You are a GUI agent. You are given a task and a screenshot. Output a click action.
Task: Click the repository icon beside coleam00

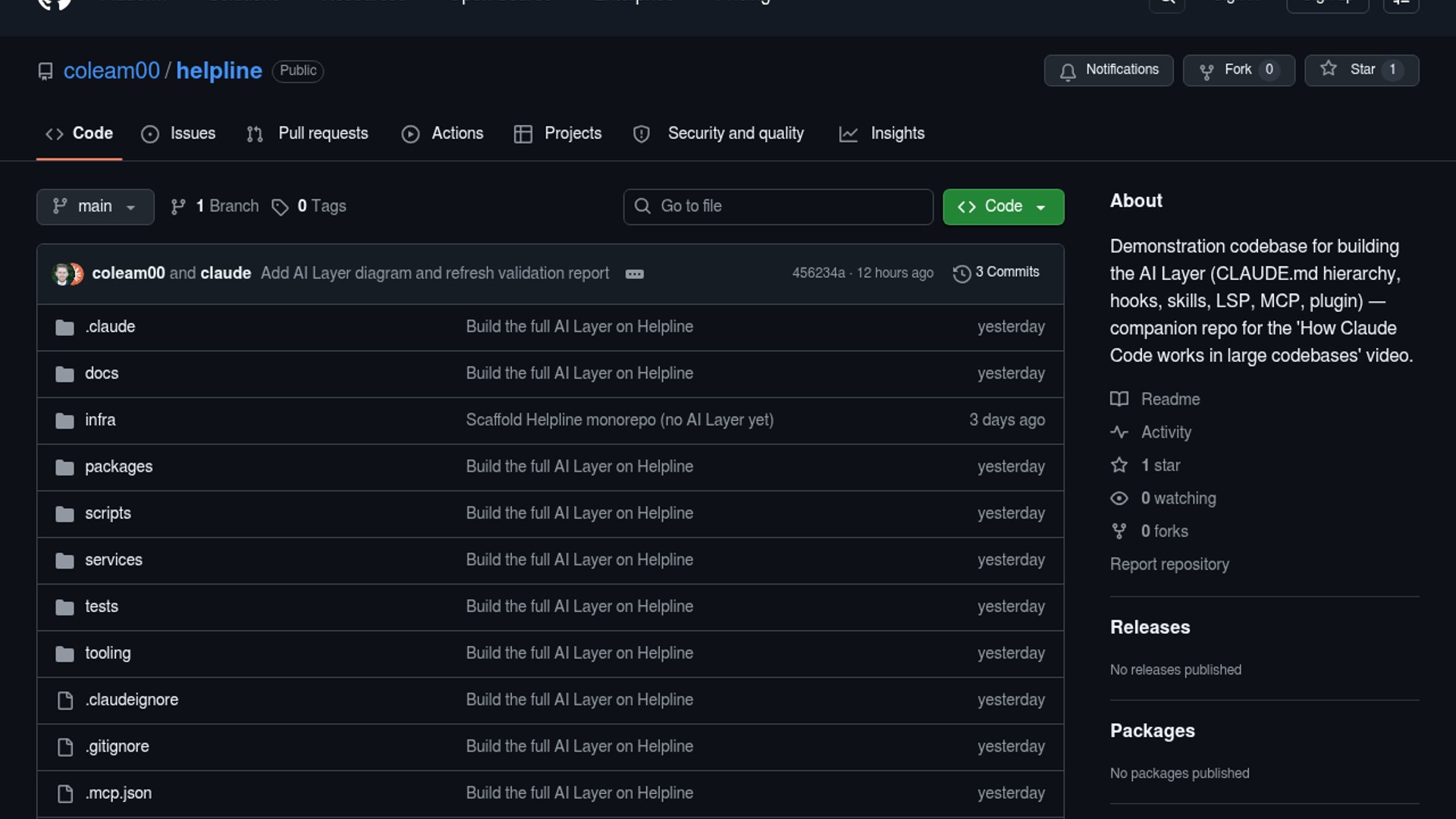point(45,71)
